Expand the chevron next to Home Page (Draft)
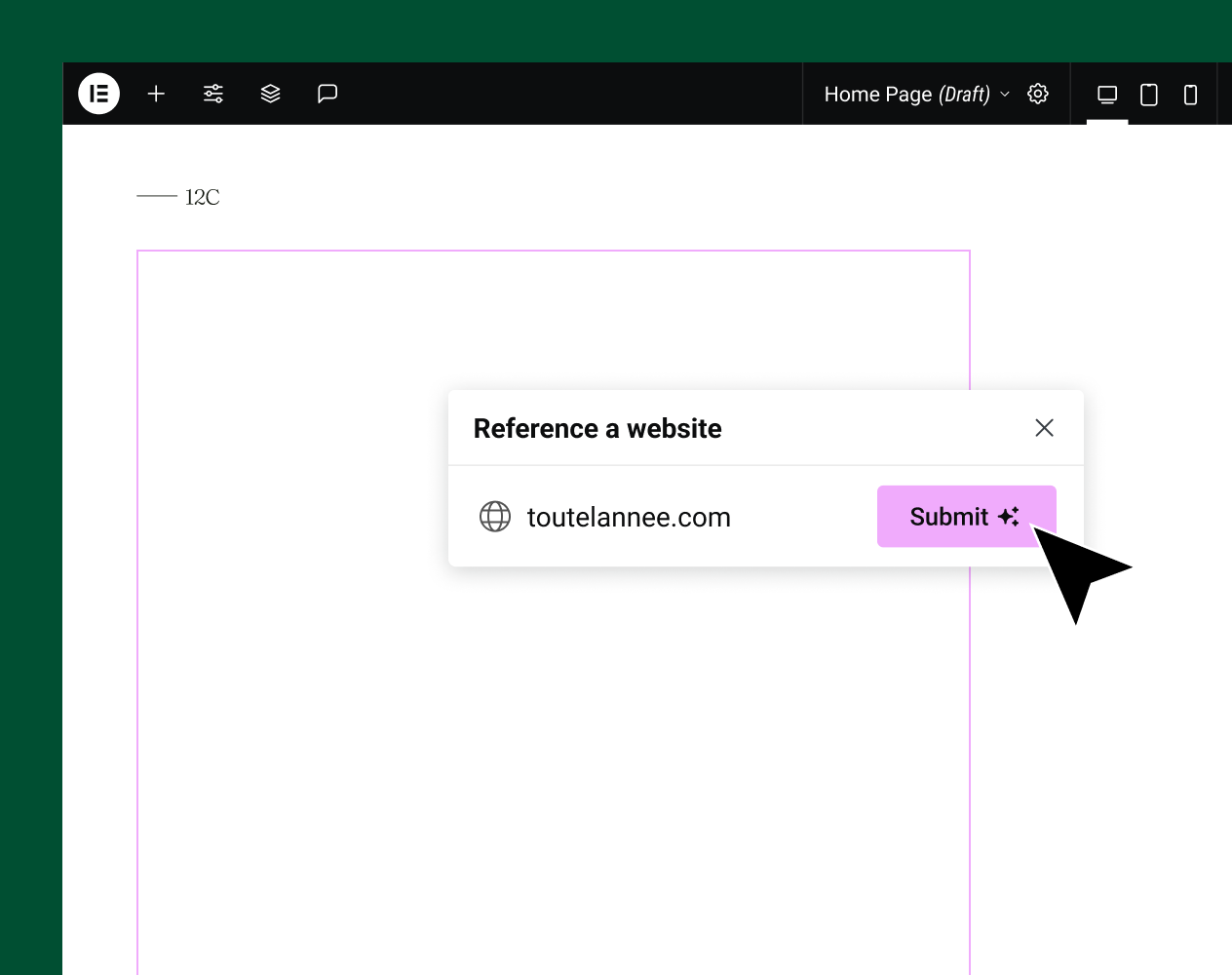This screenshot has height=975, width=1232. (1006, 95)
